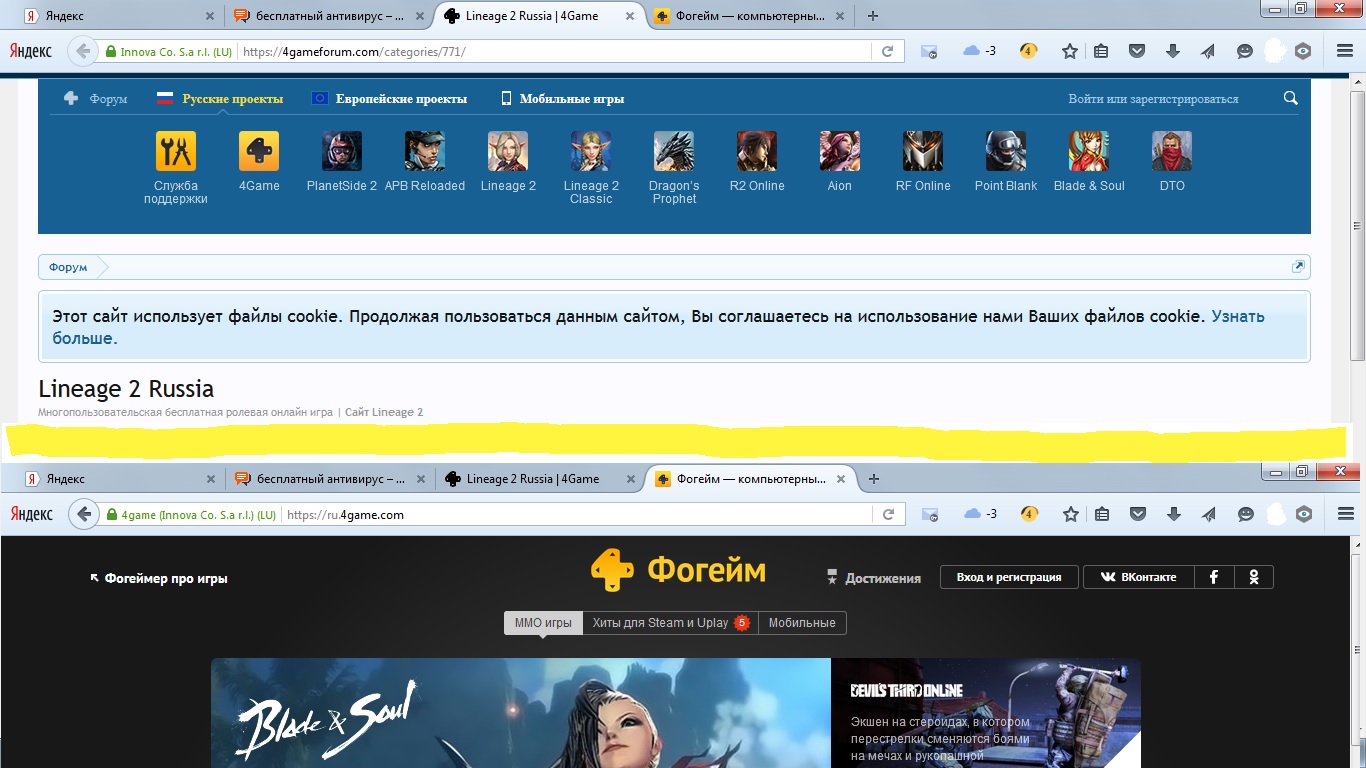This screenshot has width=1366, height=768.
Task: Click the PlanetSide 2 game icon
Action: [x=342, y=152]
